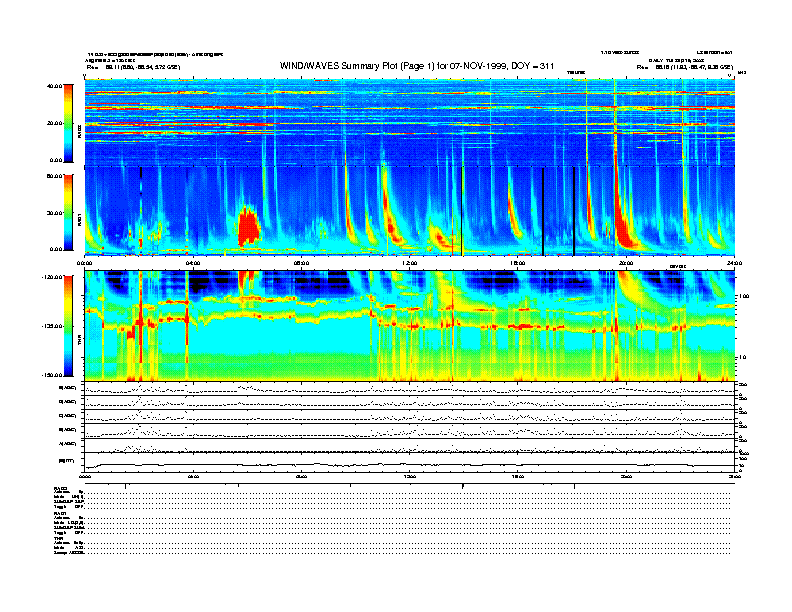
Task: Click the RAD2 color scale bar
Action: coord(68,123)
